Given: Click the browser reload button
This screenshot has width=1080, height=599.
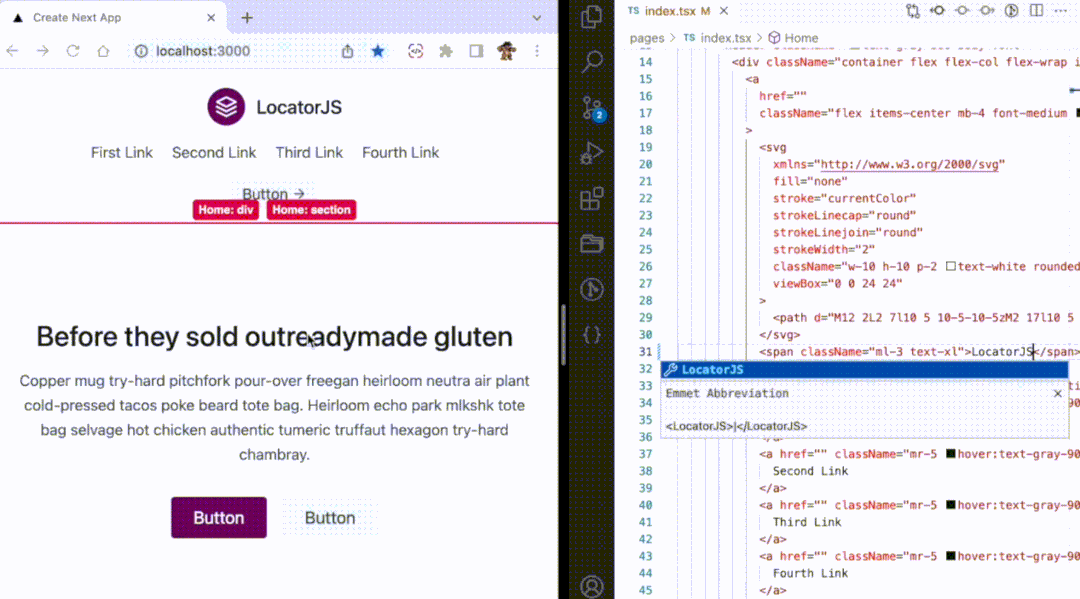Looking at the screenshot, I should pyautogui.click(x=72, y=51).
